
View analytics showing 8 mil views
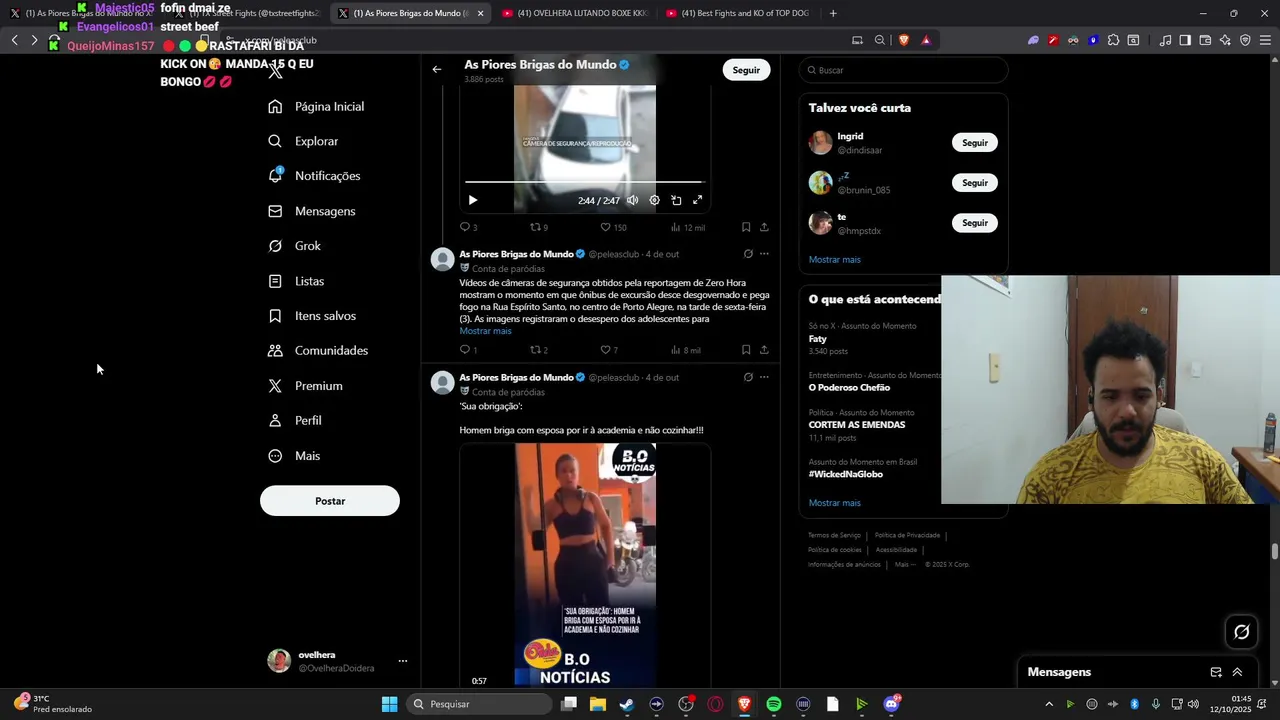pos(685,350)
